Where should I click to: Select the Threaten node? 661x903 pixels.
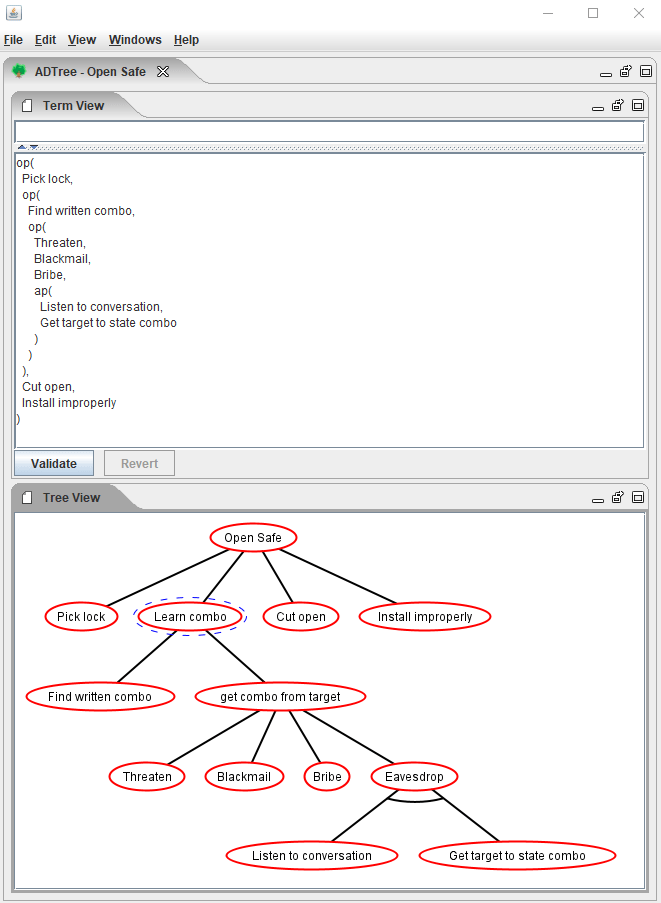147,777
